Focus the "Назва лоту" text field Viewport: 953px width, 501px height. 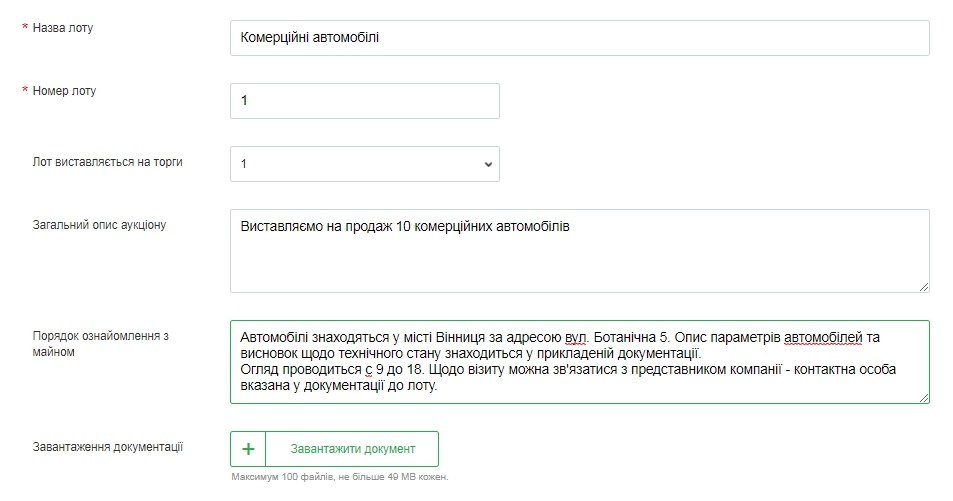pyautogui.click(x=579, y=38)
